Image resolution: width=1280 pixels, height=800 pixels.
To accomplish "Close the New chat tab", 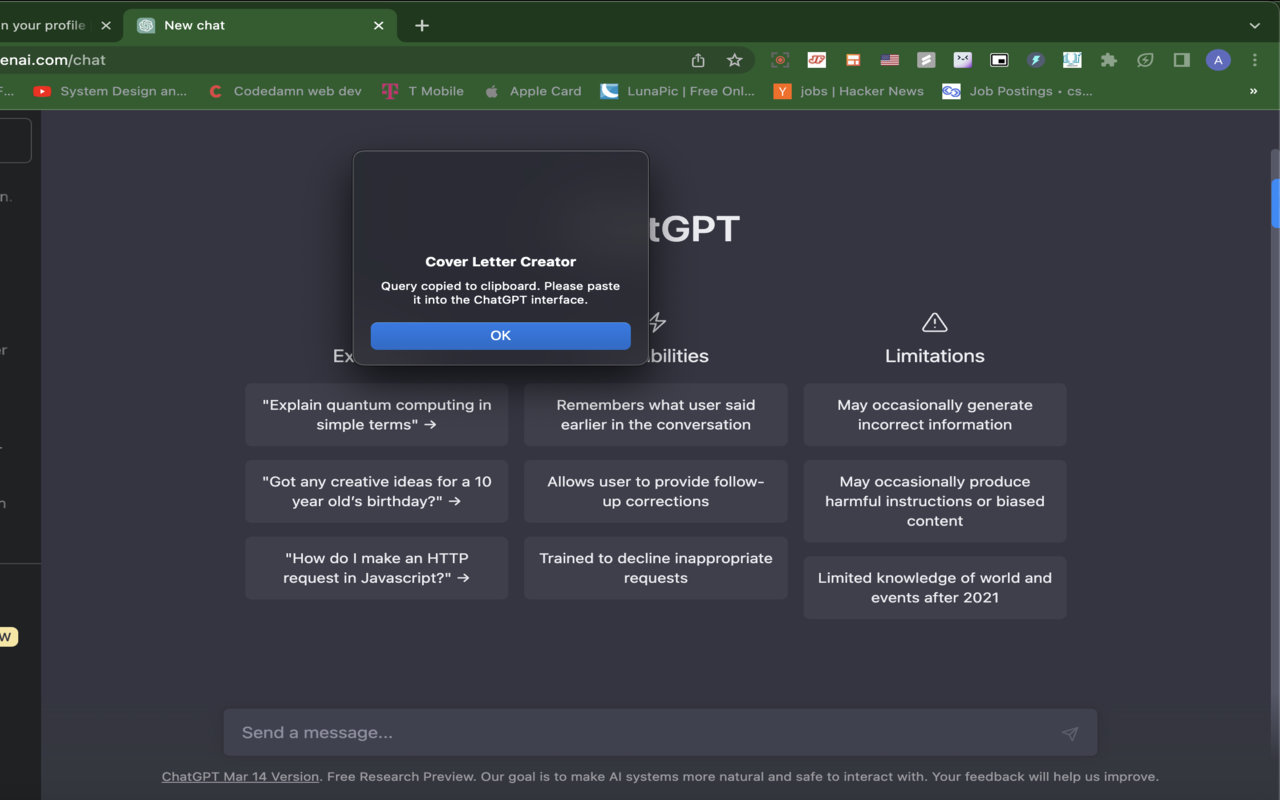I will (378, 26).
